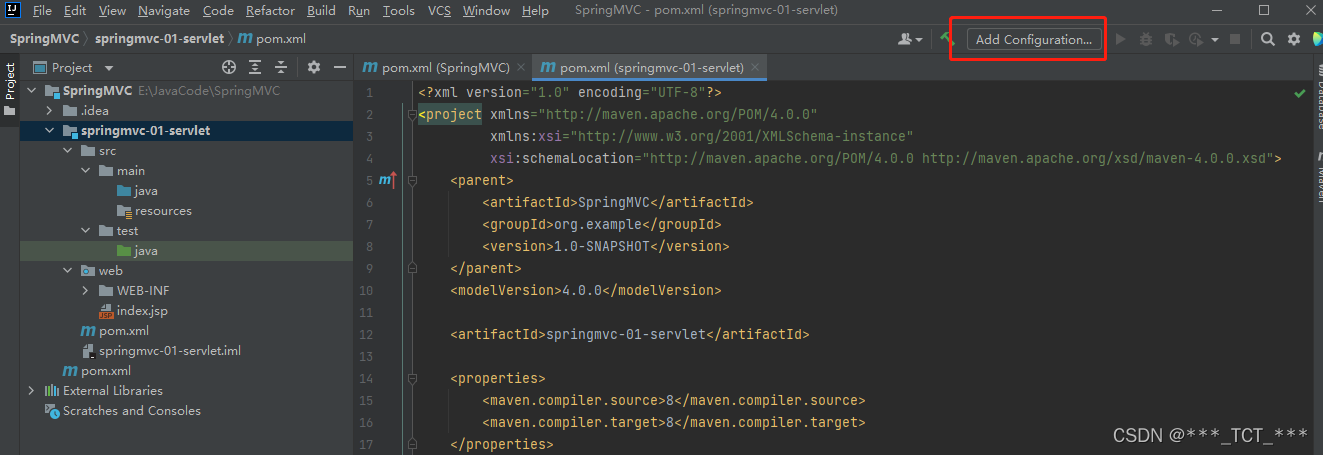Open the Build menu
The image size is (1323, 455).
321,10
